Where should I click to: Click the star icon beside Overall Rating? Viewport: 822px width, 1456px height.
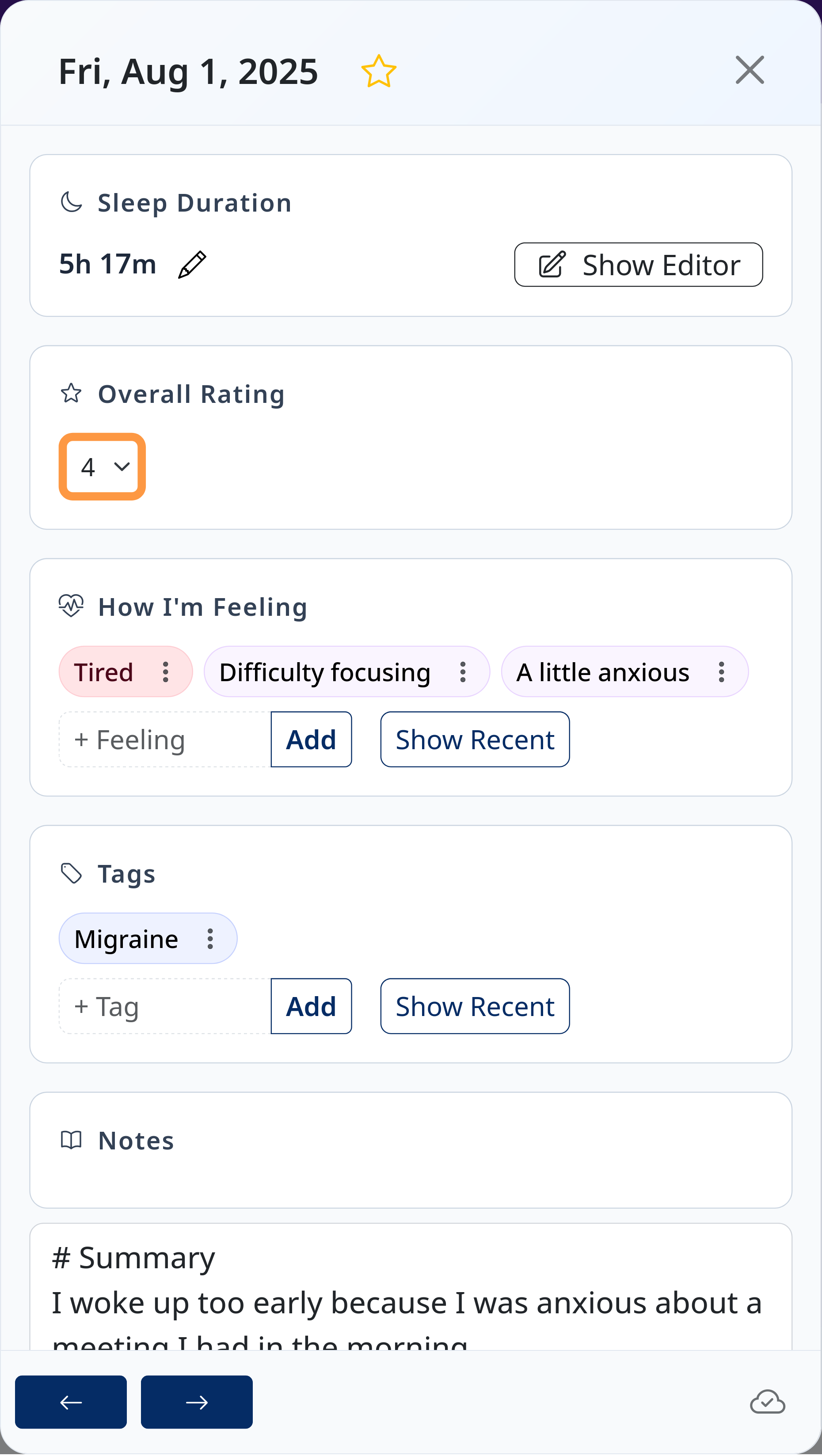pos(72,394)
